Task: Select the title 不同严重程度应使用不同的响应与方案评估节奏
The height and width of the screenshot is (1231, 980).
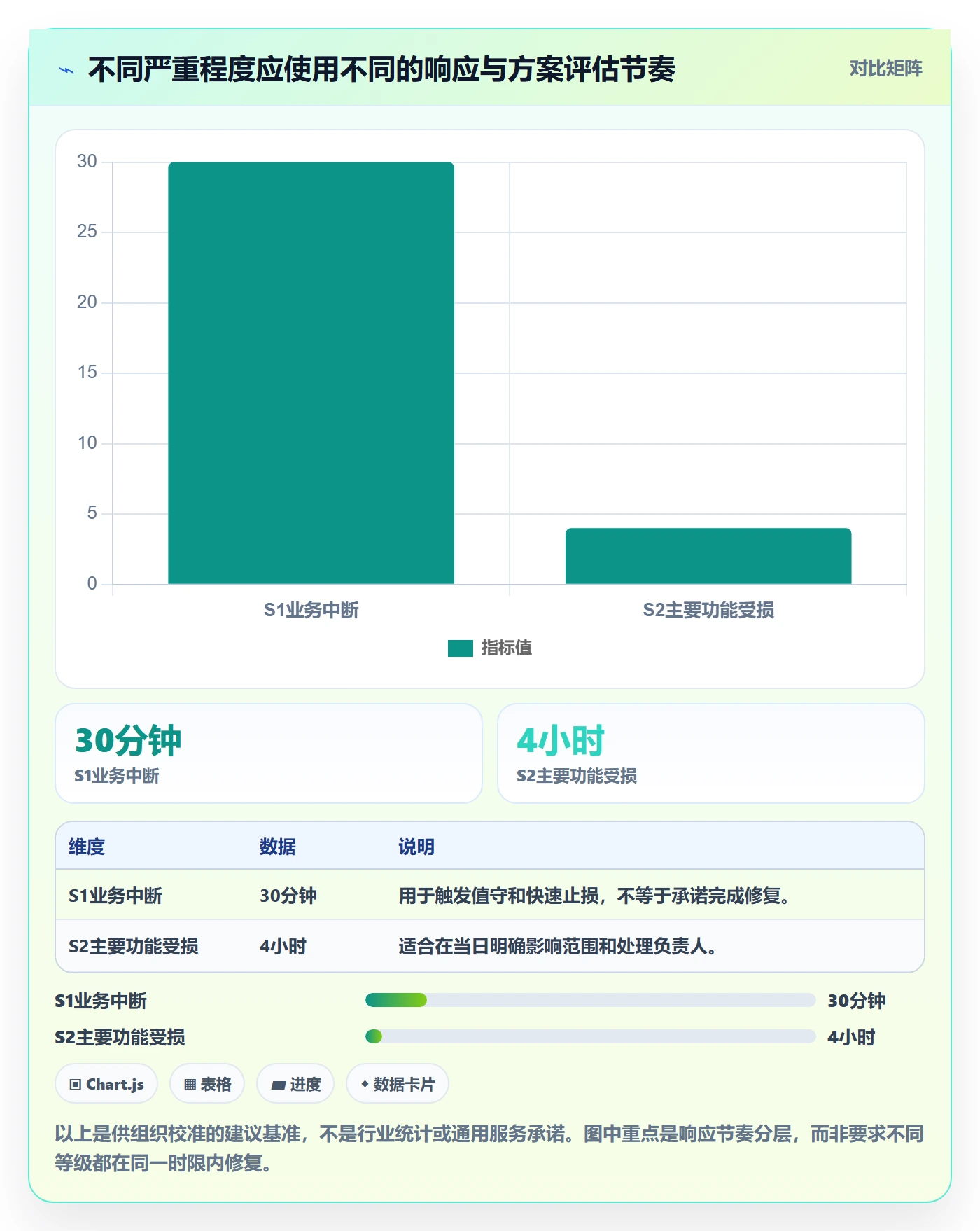Action: click(381, 69)
